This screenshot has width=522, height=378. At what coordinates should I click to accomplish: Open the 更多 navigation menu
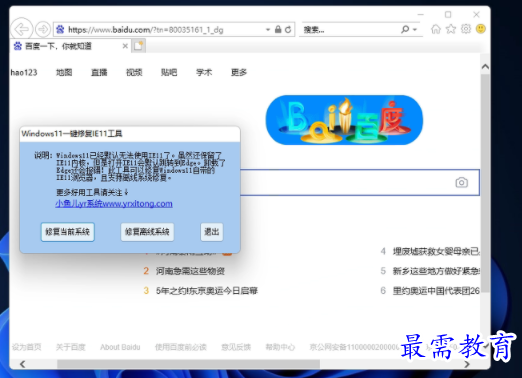[239, 72]
